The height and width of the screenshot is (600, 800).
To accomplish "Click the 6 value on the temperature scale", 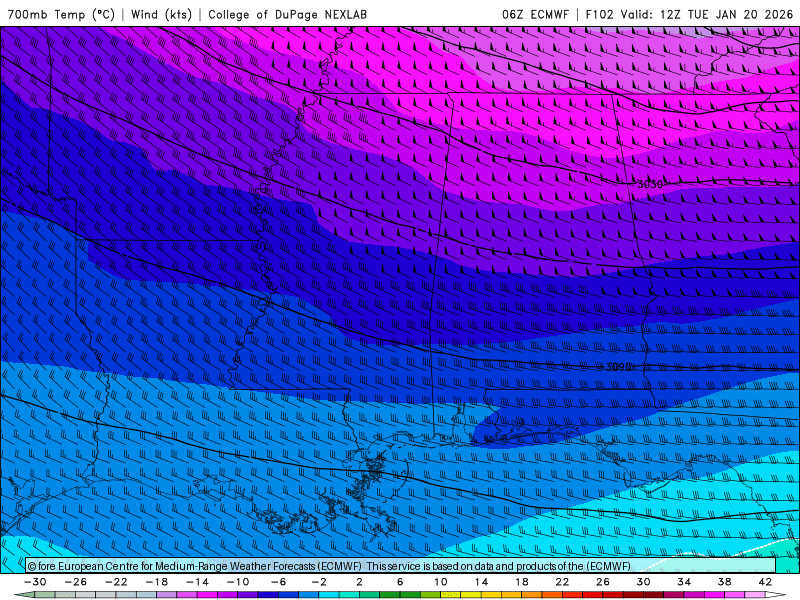I will [x=400, y=582].
